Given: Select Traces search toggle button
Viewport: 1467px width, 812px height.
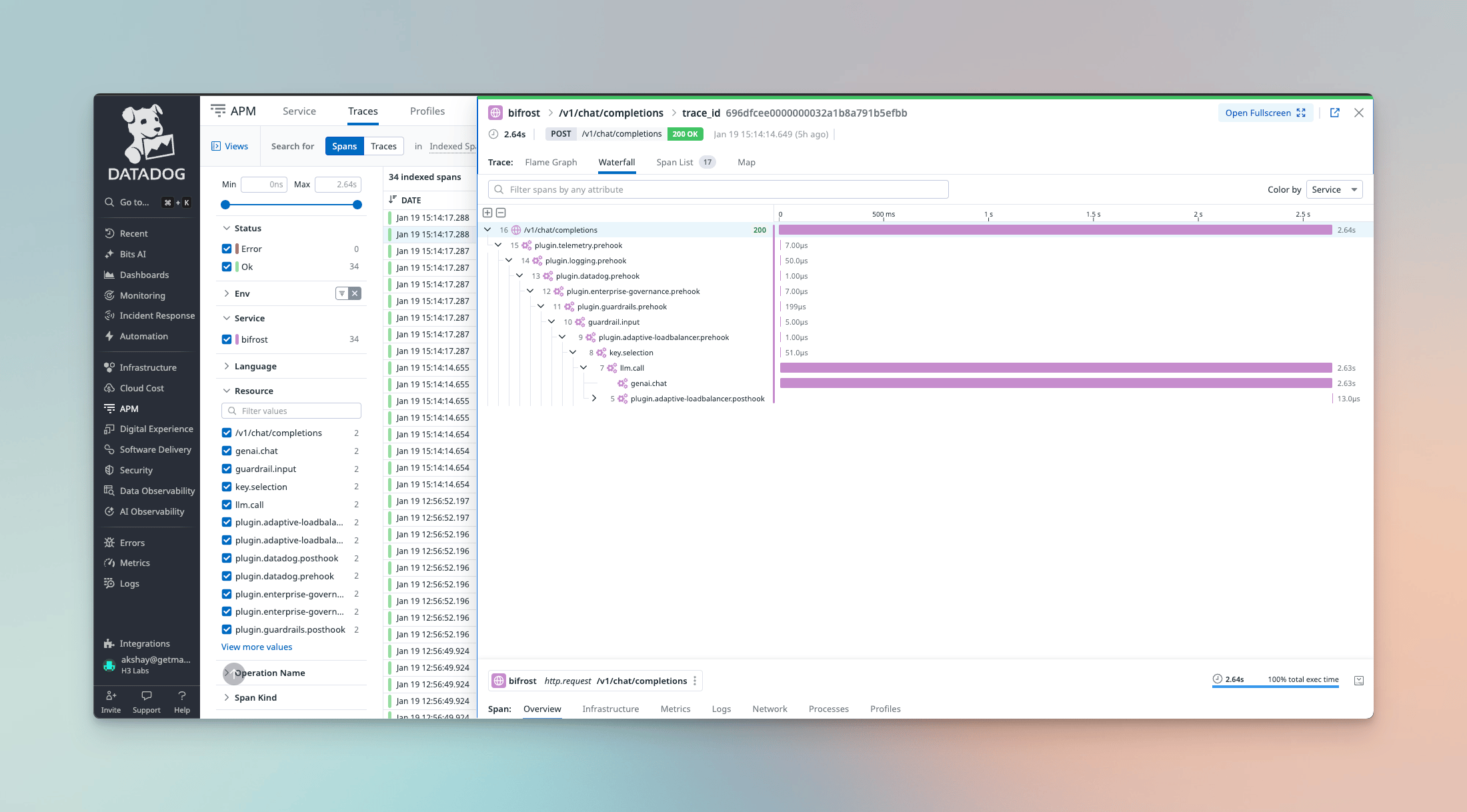Looking at the screenshot, I should tap(383, 146).
